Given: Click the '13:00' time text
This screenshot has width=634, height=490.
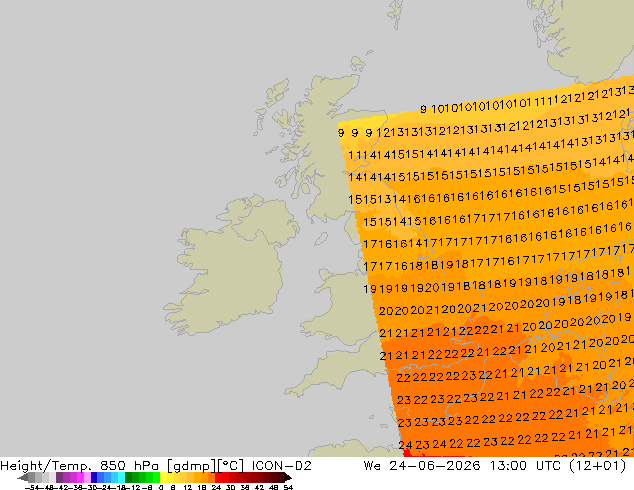Looking at the screenshot, I should tap(508, 466).
